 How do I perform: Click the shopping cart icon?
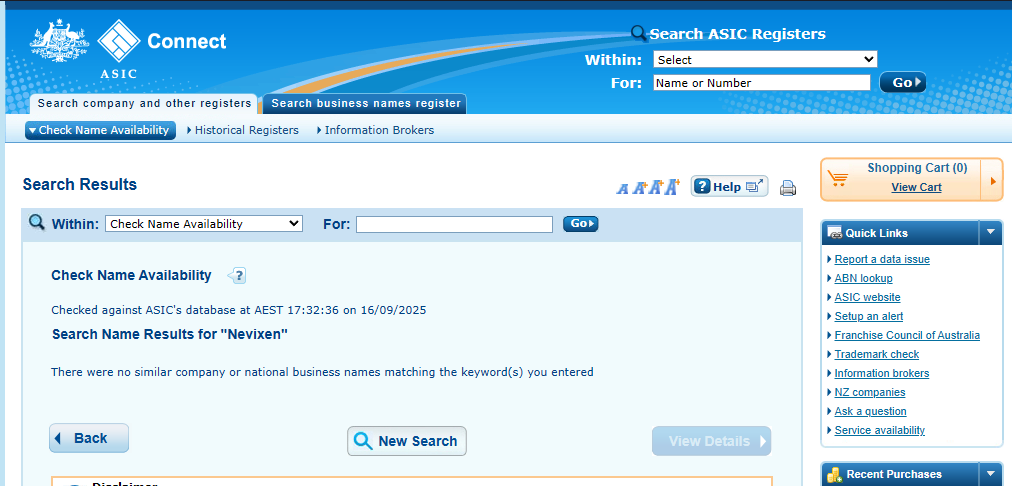click(x=838, y=179)
